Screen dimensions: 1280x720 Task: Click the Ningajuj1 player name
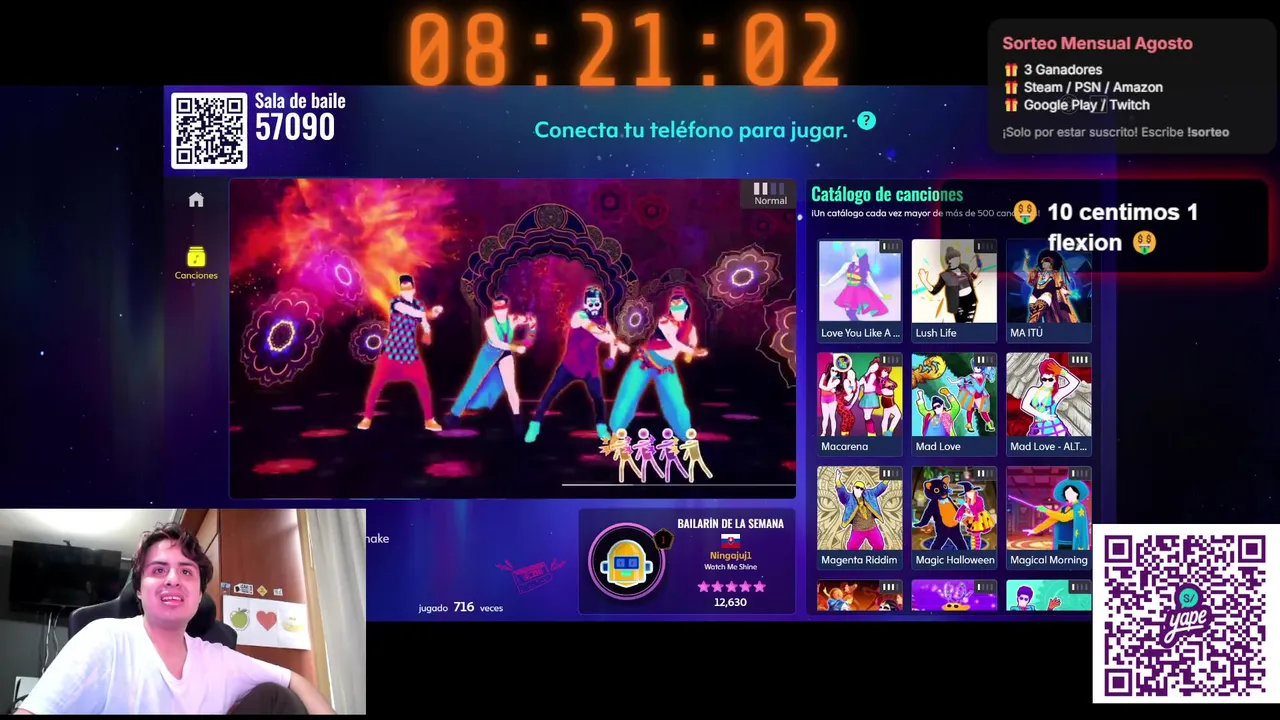click(x=730, y=555)
